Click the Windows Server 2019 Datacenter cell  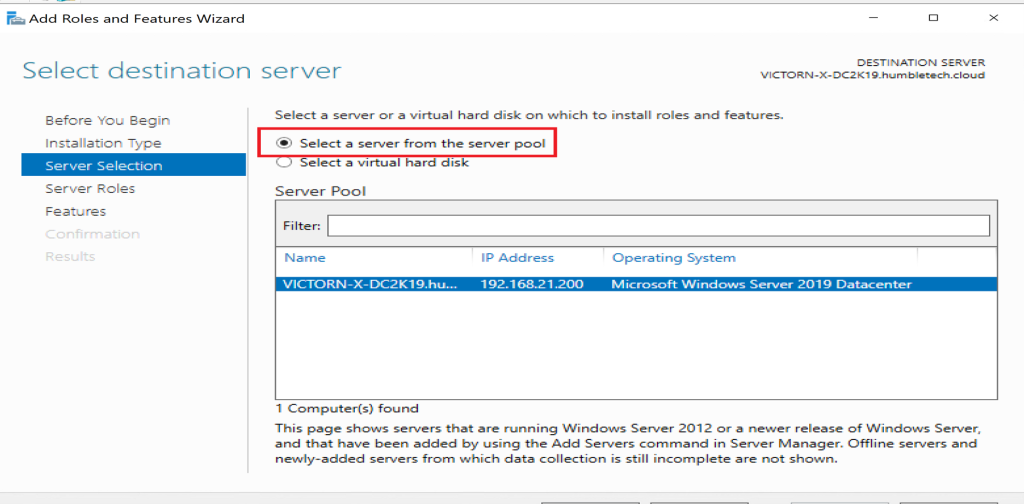pos(761,284)
